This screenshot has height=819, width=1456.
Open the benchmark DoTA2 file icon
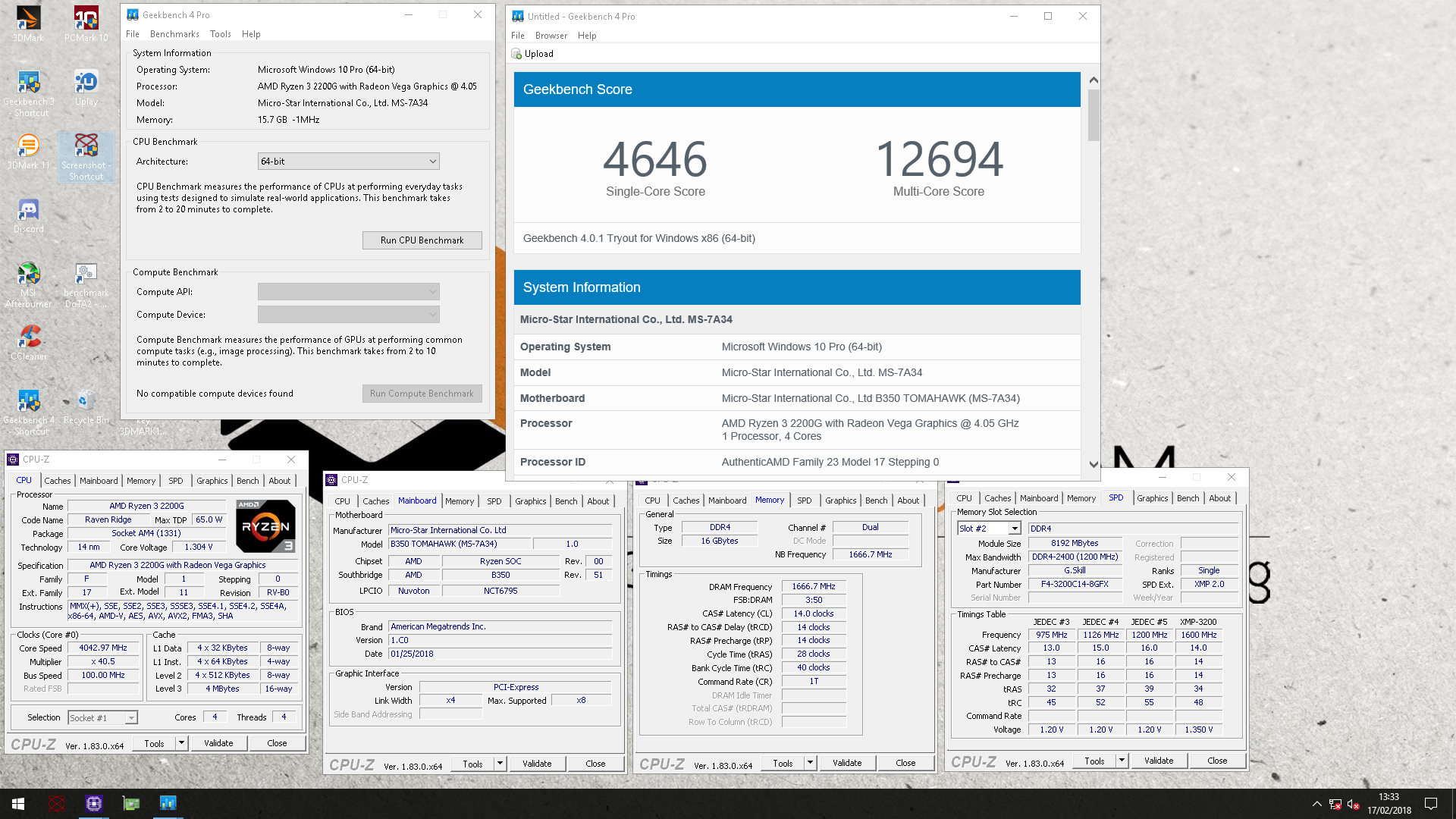86,284
